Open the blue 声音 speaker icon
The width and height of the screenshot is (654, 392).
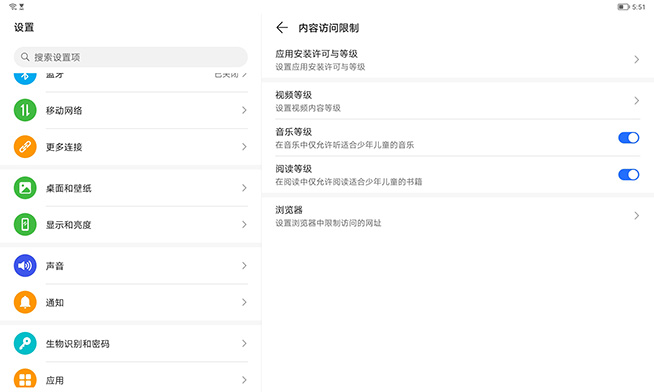tap(25, 266)
